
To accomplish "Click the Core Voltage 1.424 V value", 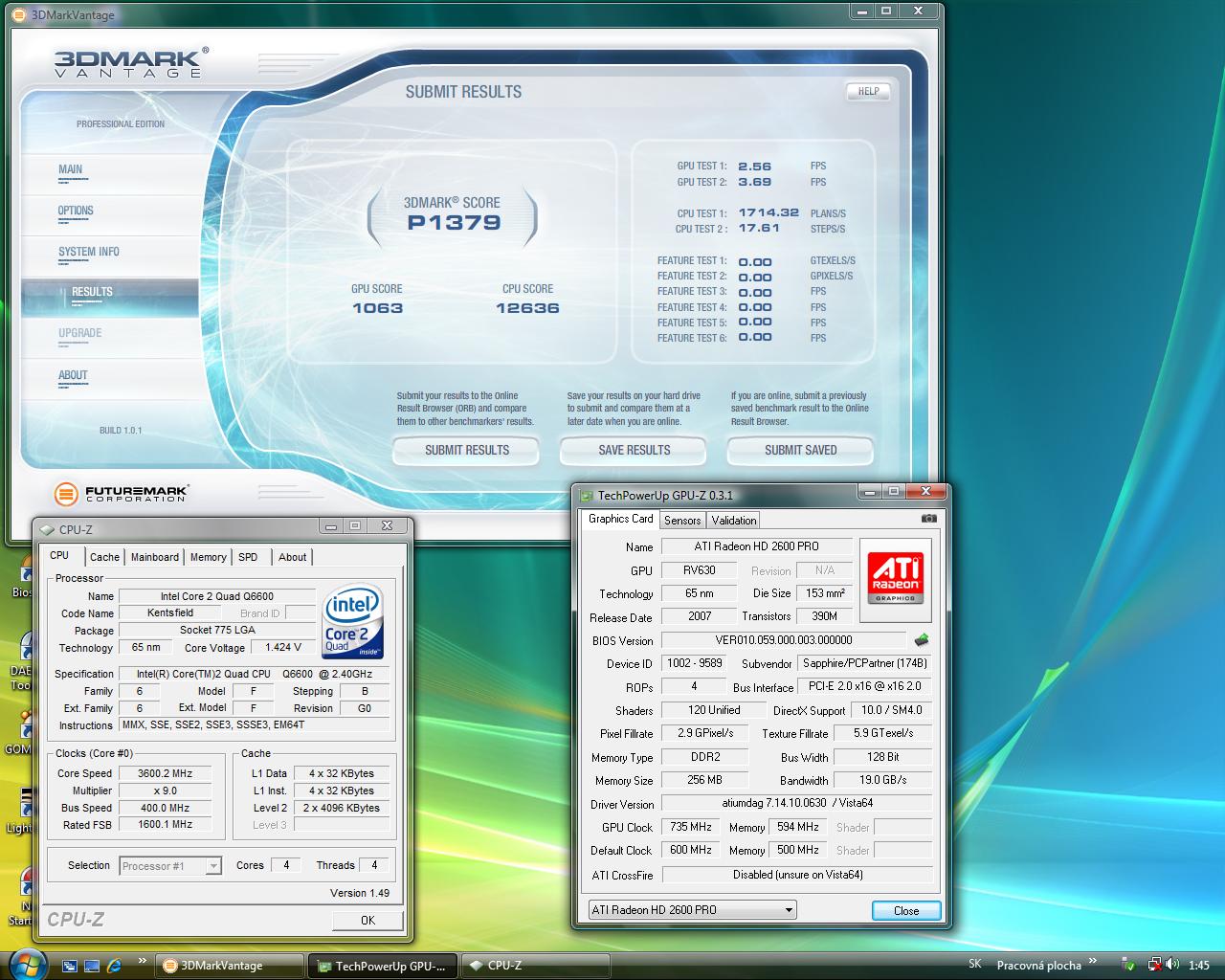I will 283,648.
